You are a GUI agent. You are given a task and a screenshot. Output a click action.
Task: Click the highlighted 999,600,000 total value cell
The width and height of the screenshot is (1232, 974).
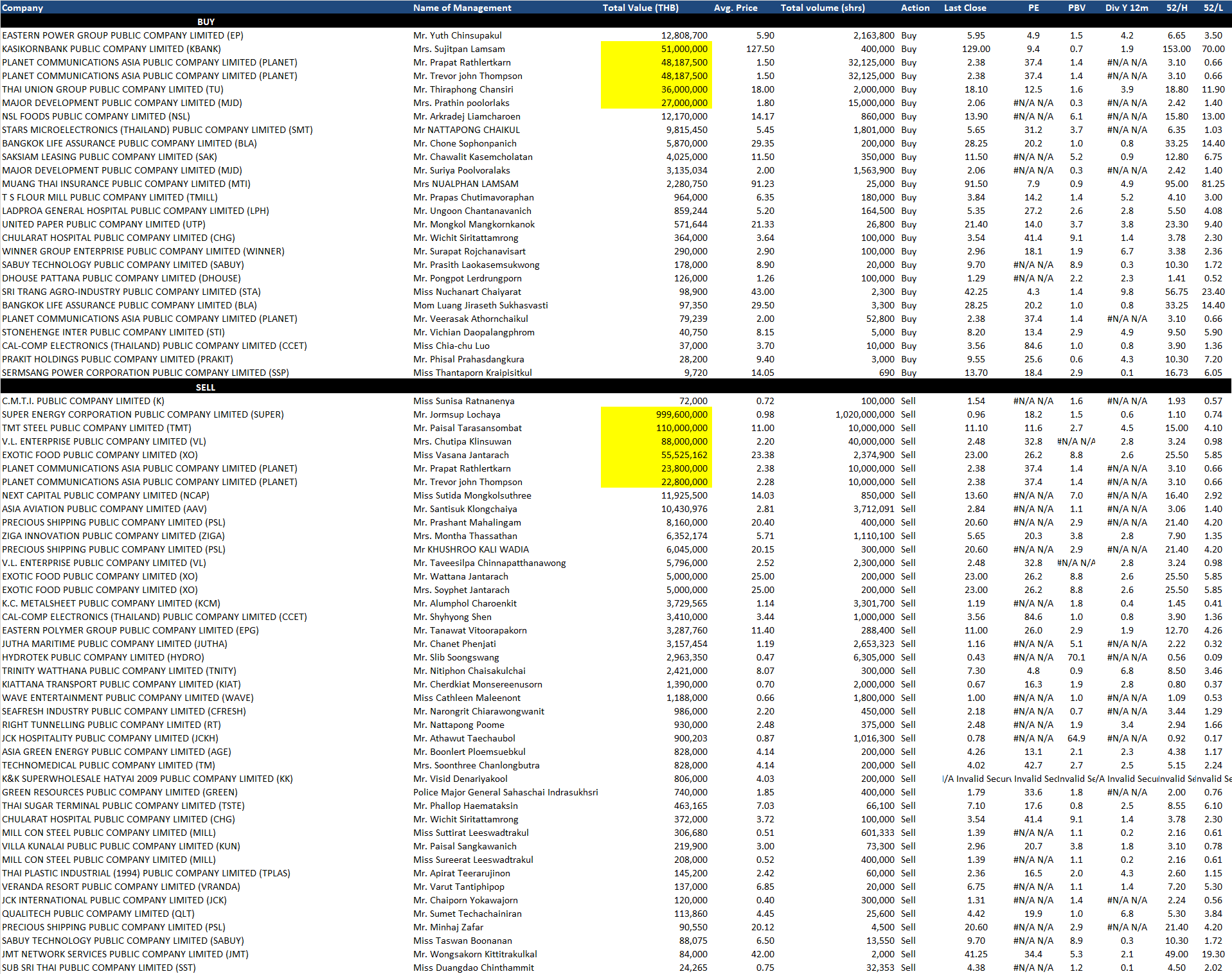click(681, 414)
